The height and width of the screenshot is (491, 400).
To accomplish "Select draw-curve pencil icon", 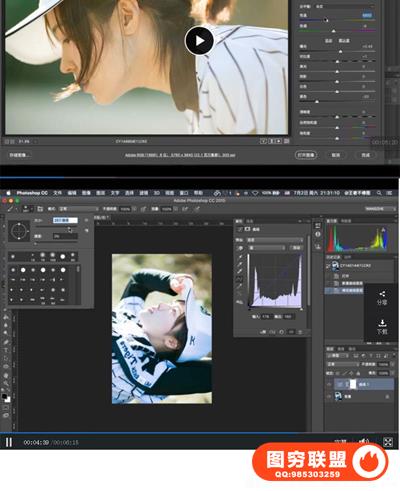I will point(240,286).
